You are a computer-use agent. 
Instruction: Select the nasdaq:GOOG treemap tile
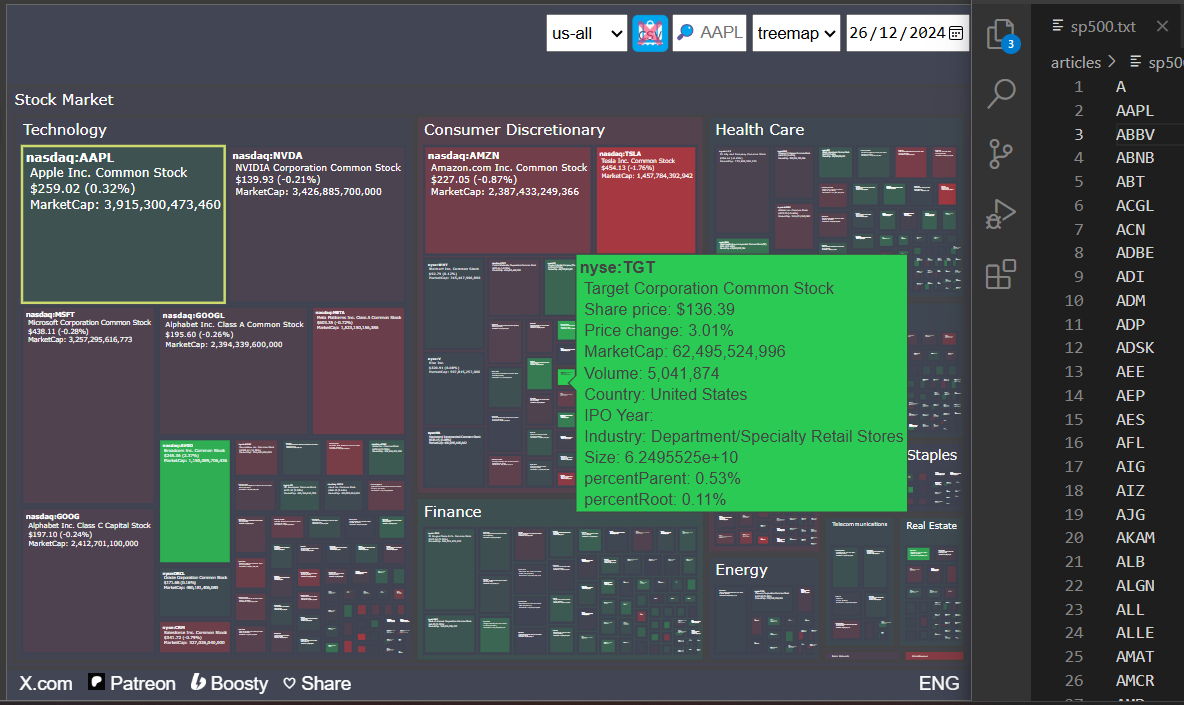[x=88, y=580]
